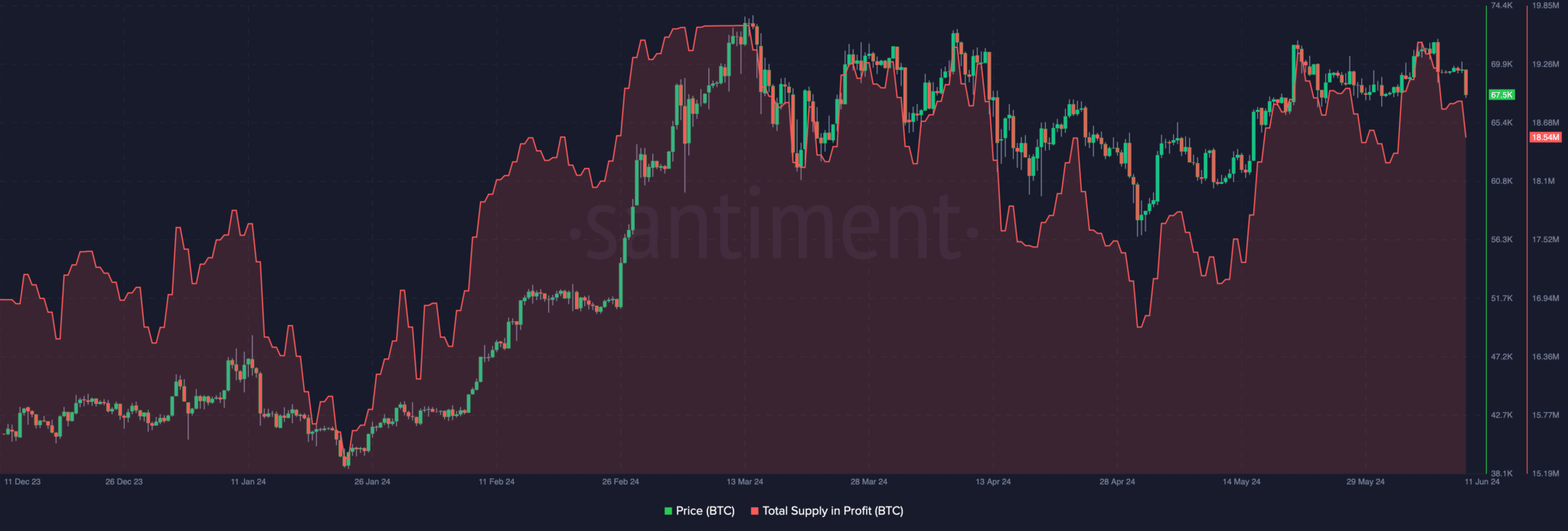Click the 13 Mar 24 date tick
Screen dimensions: 1568x531
pos(745,482)
